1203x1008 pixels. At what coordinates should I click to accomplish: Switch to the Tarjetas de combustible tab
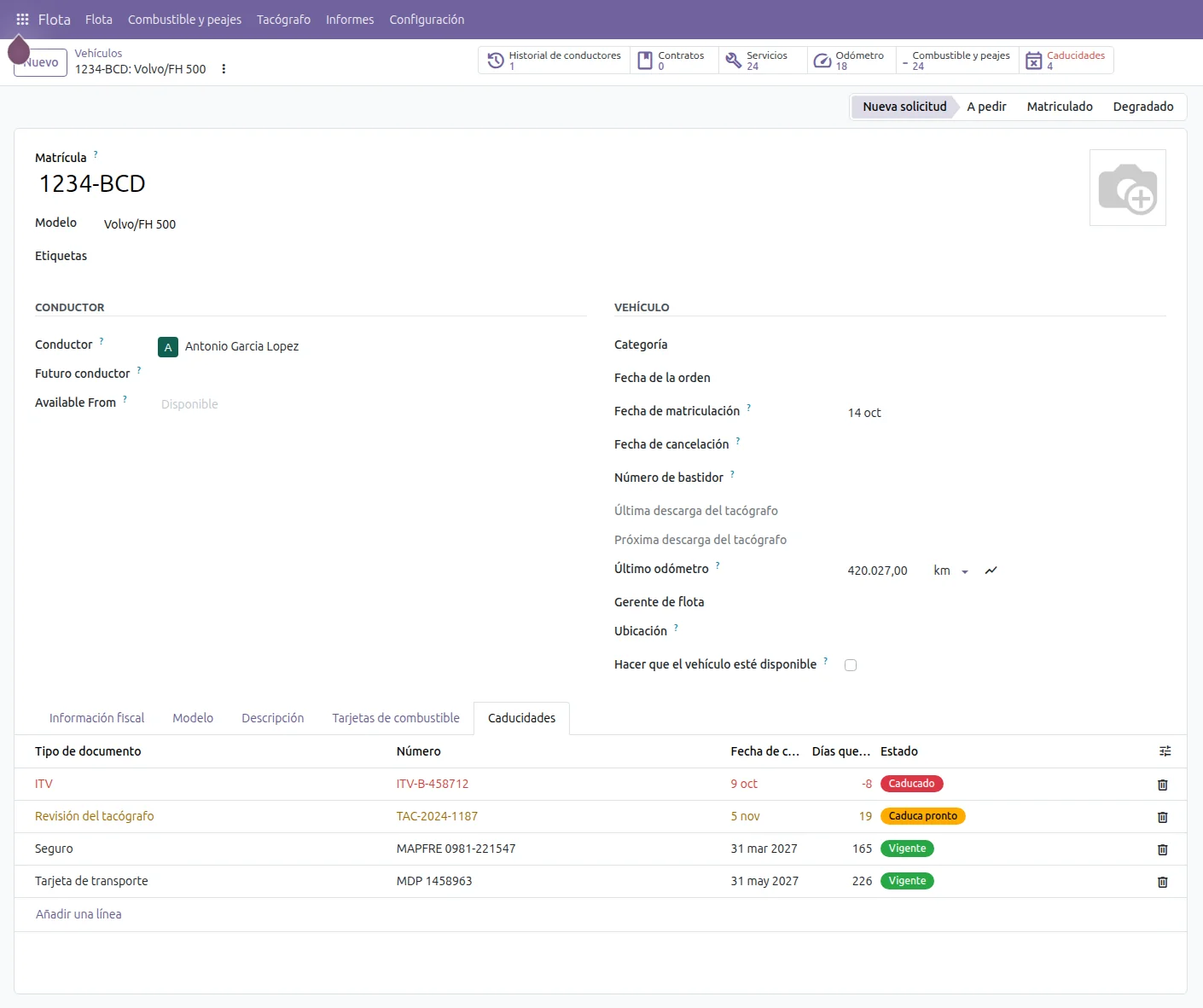tap(396, 718)
